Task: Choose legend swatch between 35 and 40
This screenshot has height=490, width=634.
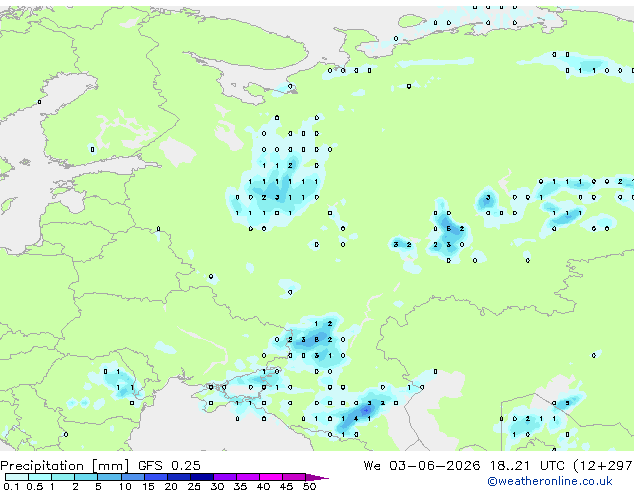Action: click(x=248, y=477)
